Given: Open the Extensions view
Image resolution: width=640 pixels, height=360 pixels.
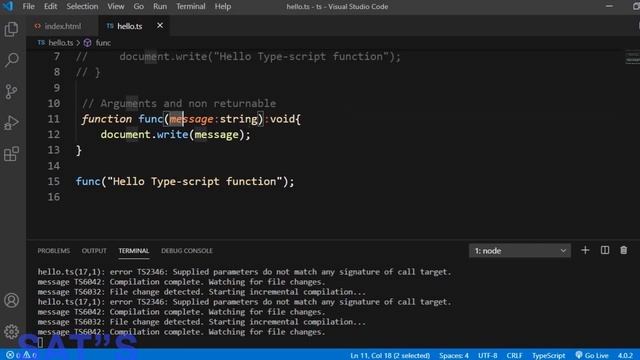Looking at the screenshot, I should 11,154.
